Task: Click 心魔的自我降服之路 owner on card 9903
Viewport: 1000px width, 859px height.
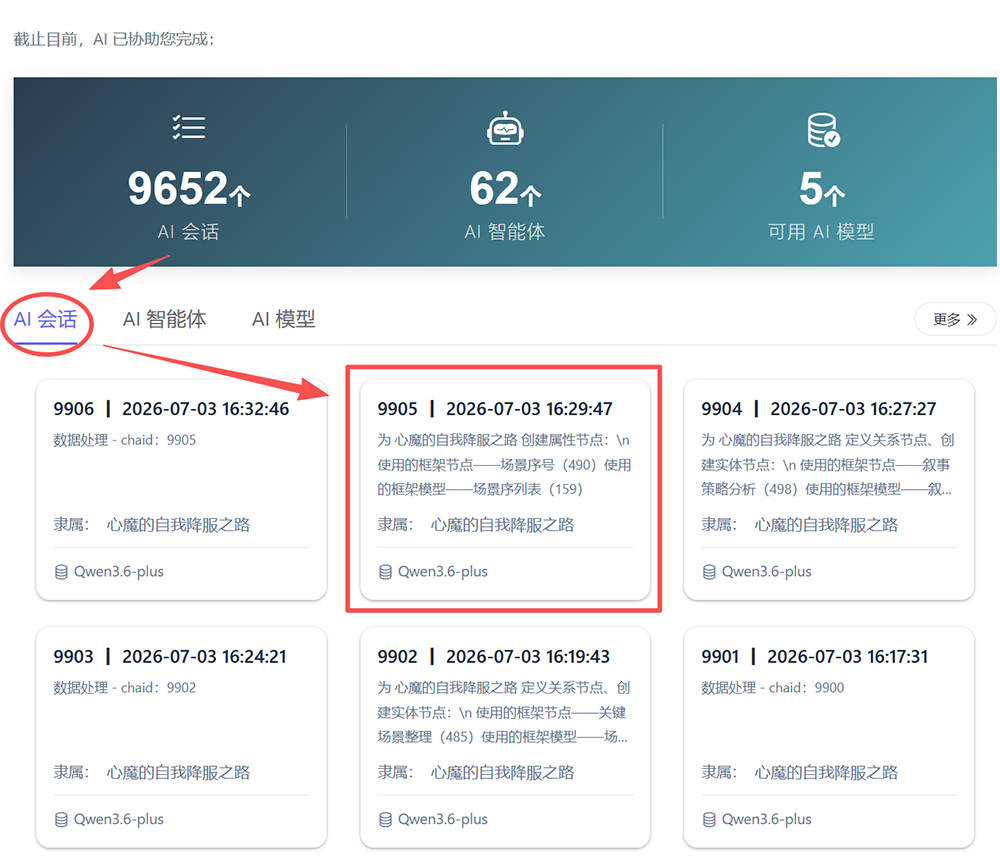Action: (x=179, y=772)
